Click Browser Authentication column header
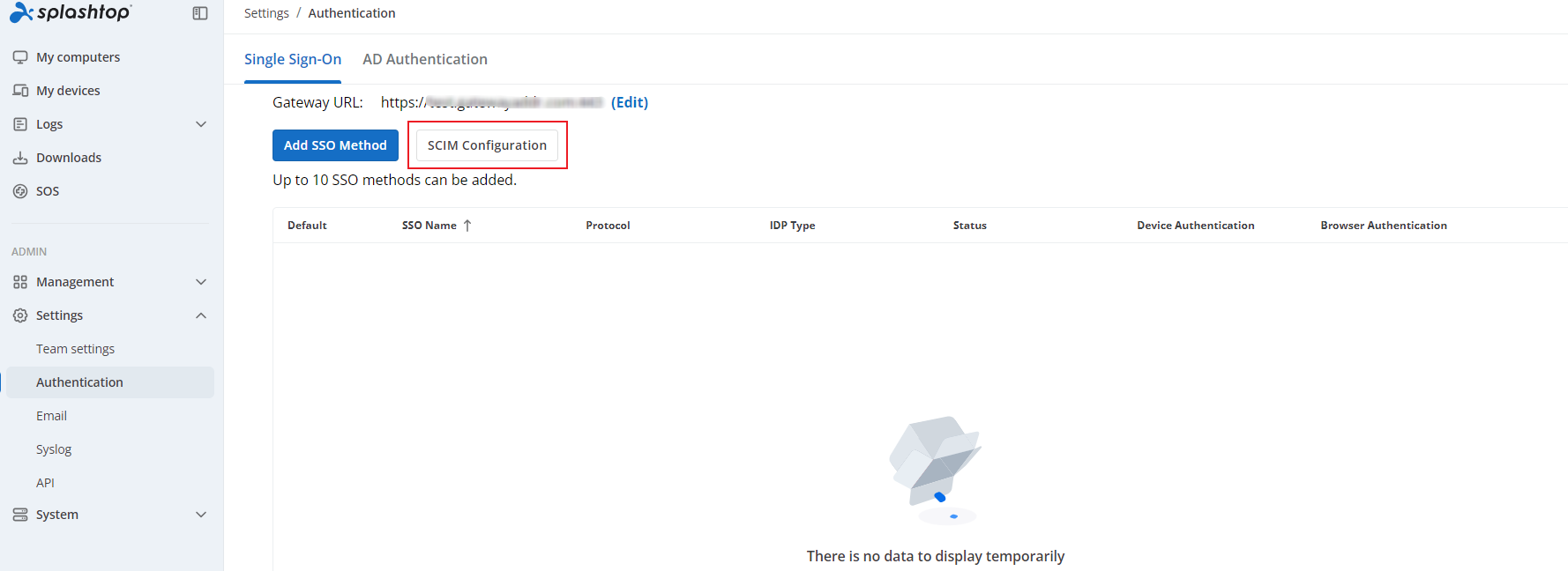The width and height of the screenshot is (1568, 571). pyautogui.click(x=1384, y=226)
